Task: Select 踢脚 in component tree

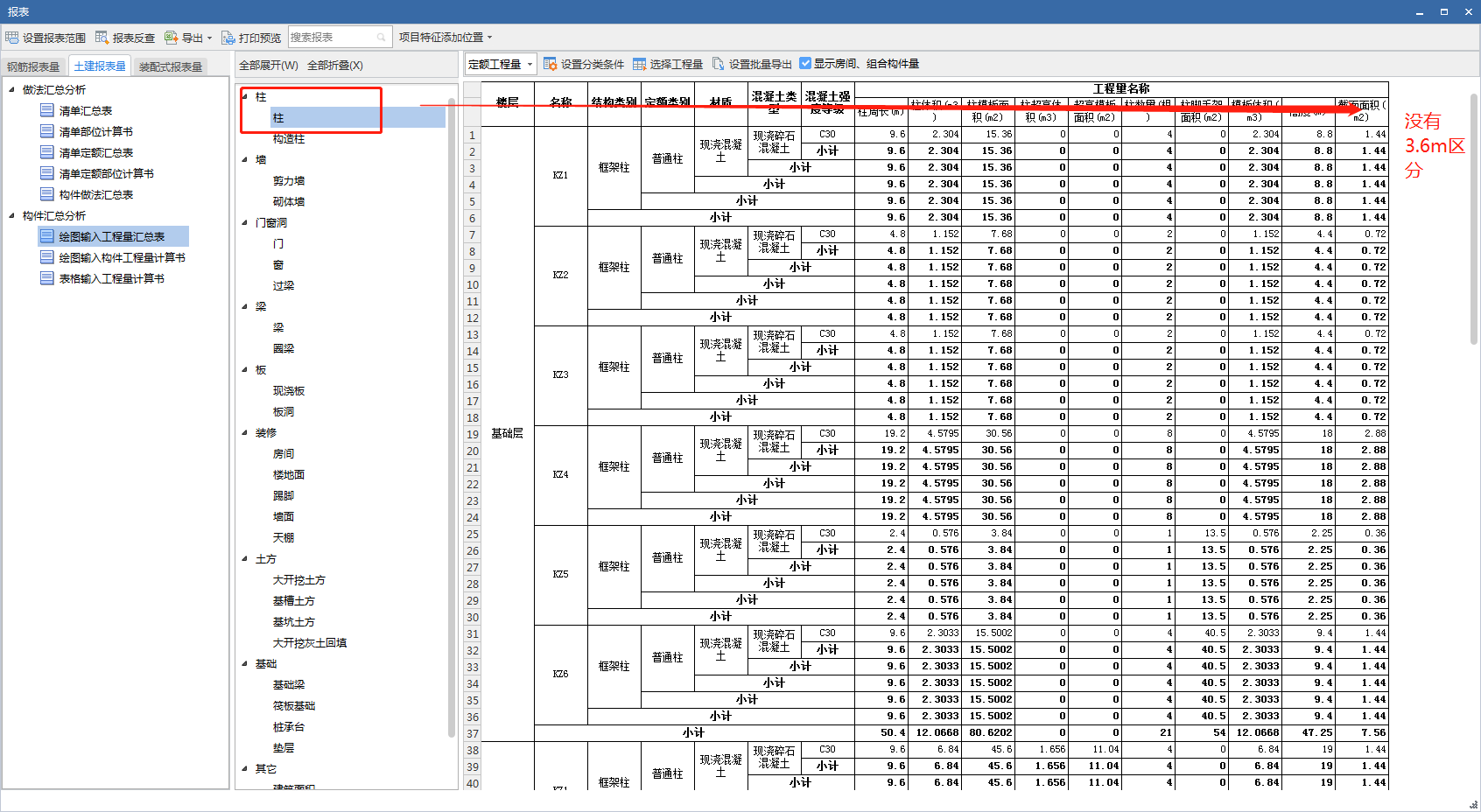Action: pyautogui.click(x=284, y=496)
